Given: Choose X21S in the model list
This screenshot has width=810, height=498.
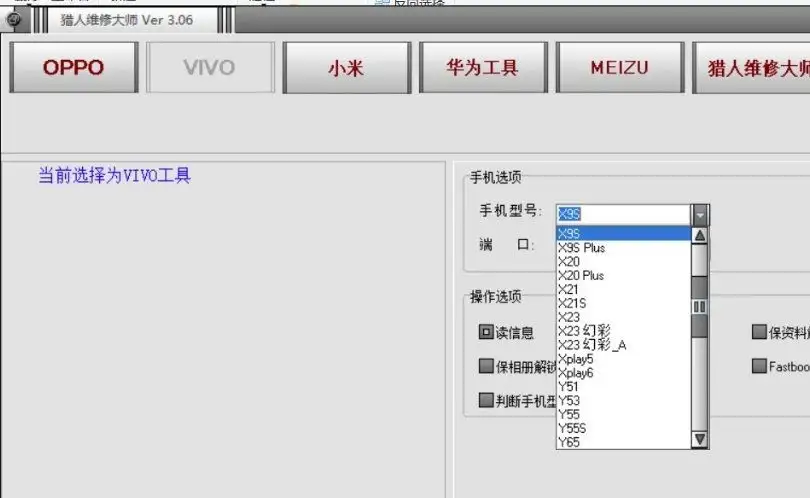Looking at the screenshot, I should pyautogui.click(x=623, y=303).
